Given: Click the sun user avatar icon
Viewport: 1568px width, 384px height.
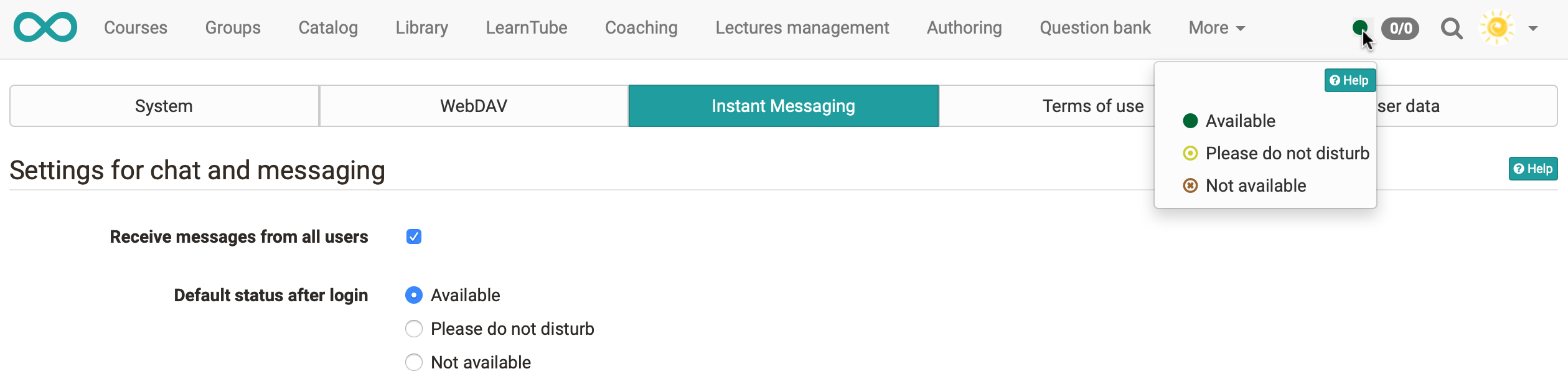Looking at the screenshot, I should pyautogui.click(x=1497, y=28).
